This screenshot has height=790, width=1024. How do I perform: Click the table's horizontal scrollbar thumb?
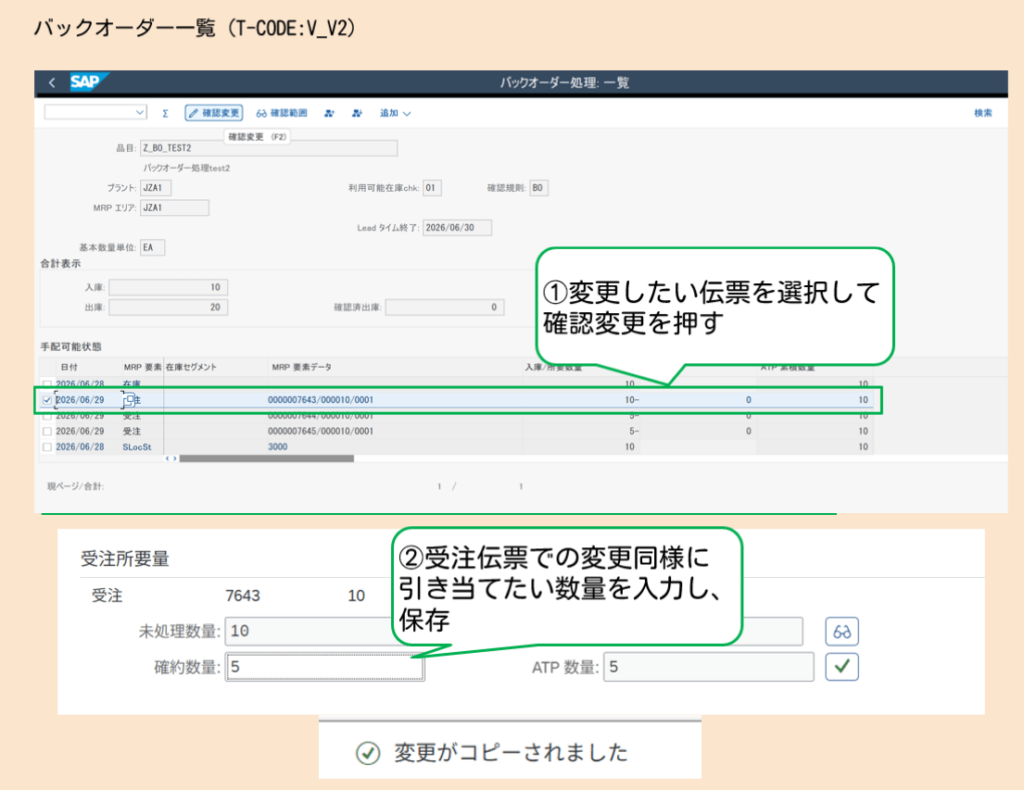[266, 458]
